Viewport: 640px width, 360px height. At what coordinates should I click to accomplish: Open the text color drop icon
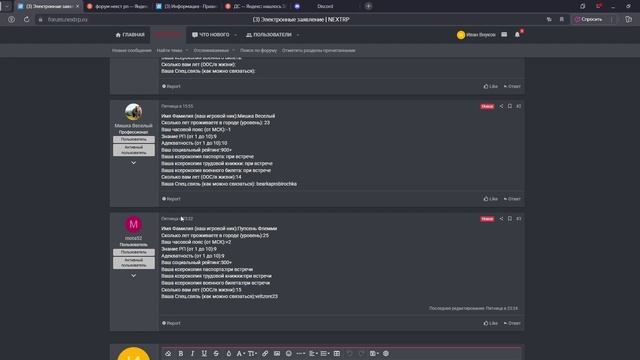point(229,353)
